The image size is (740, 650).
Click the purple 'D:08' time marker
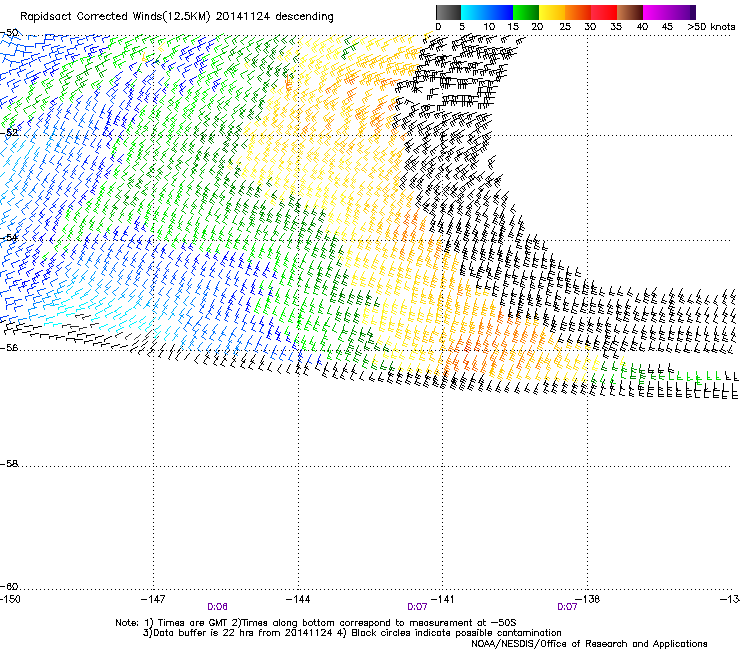[218, 607]
